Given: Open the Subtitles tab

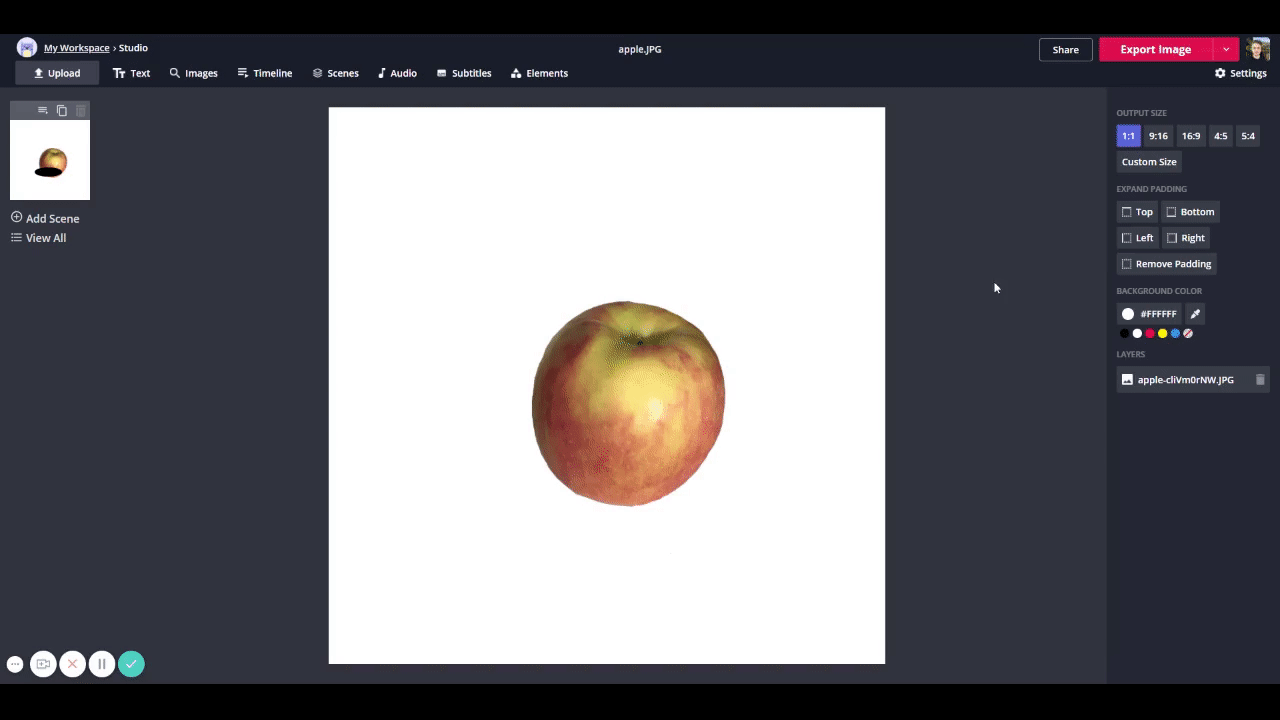Looking at the screenshot, I should [464, 73].
